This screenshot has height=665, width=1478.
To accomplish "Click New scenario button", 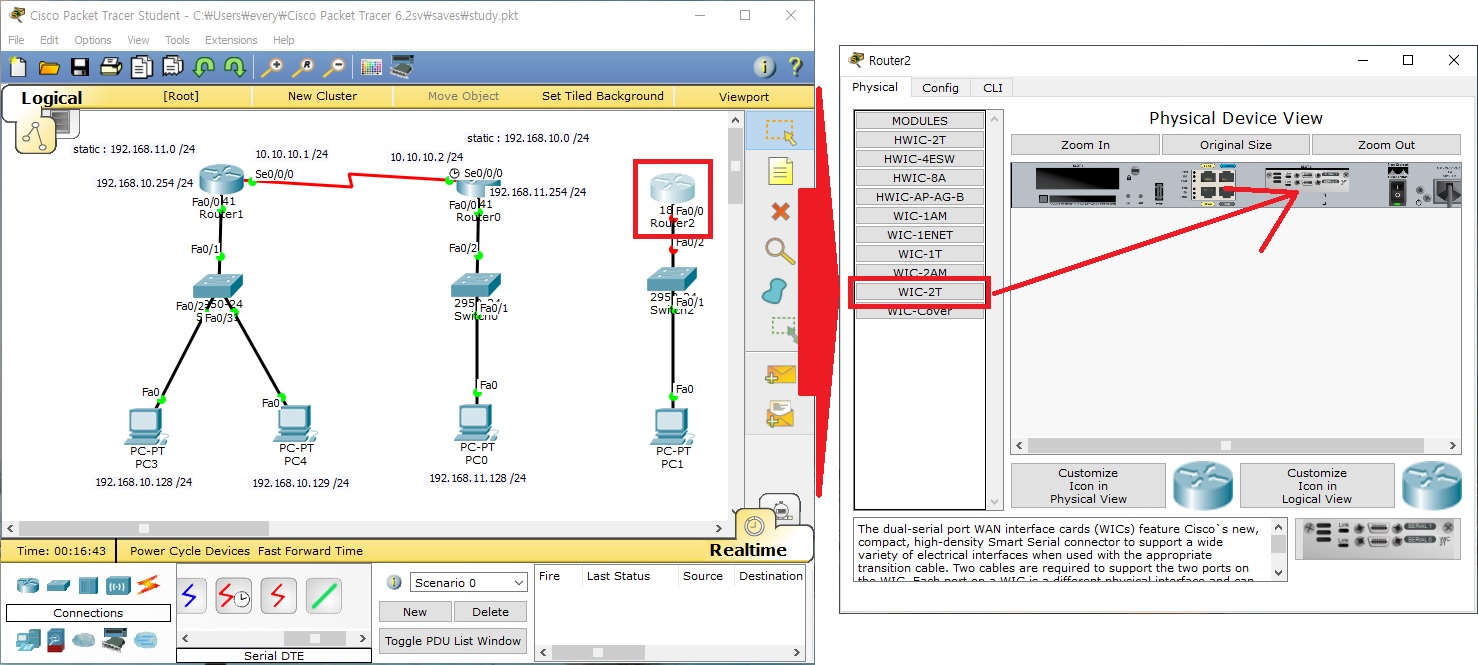I will coord(415,612).
